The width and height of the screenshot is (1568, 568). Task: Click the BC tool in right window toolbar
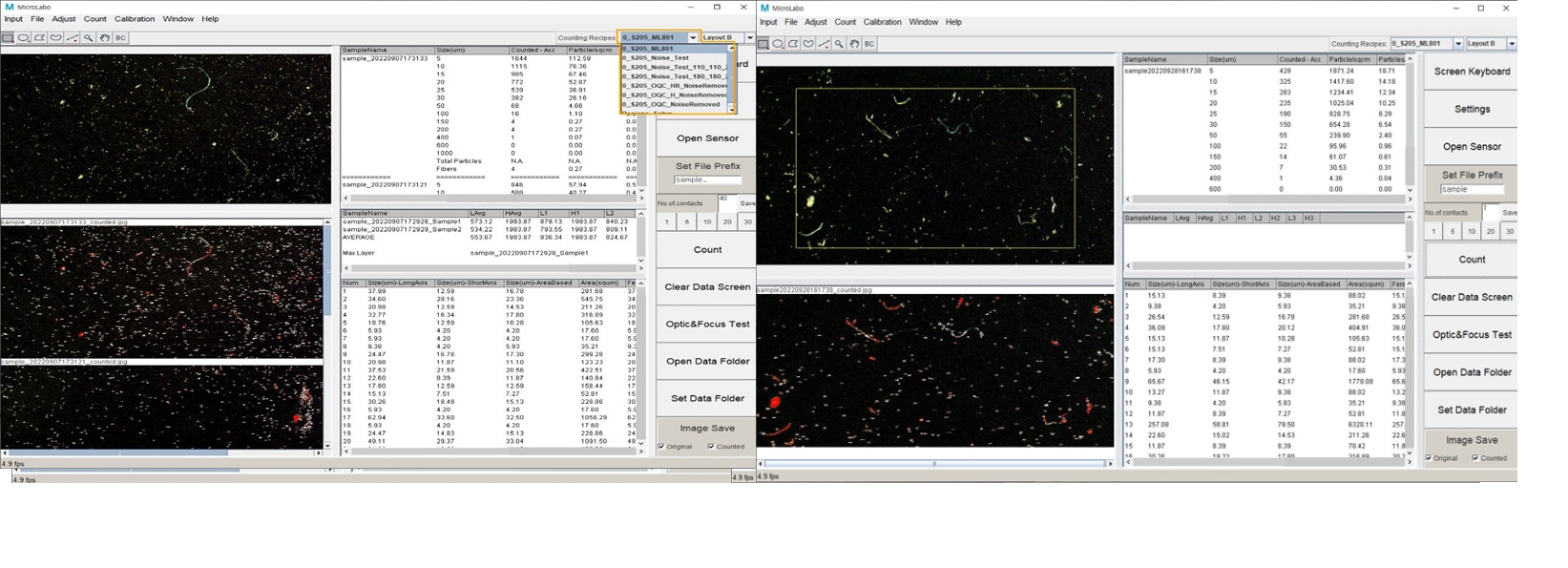coord(869,44)
